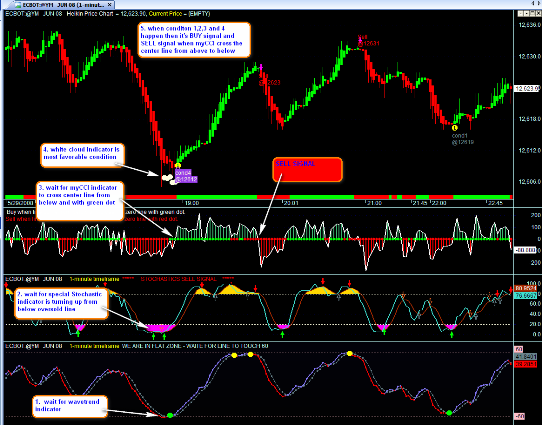Click green up arrow under stochastic dip near 20:01
This screenshot has width=542, height=425.
pyautogui.click(x=283, y=334)
